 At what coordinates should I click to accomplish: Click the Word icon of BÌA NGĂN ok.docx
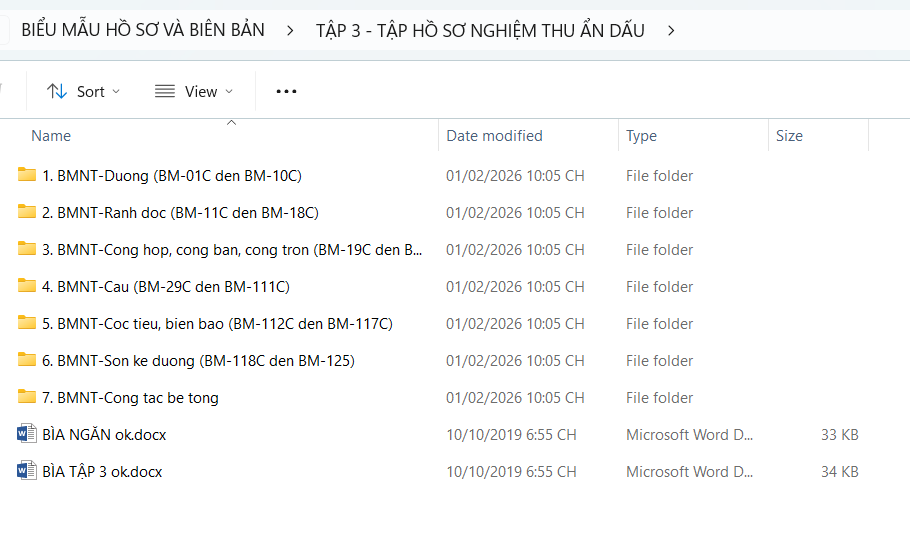click(27, 435)
